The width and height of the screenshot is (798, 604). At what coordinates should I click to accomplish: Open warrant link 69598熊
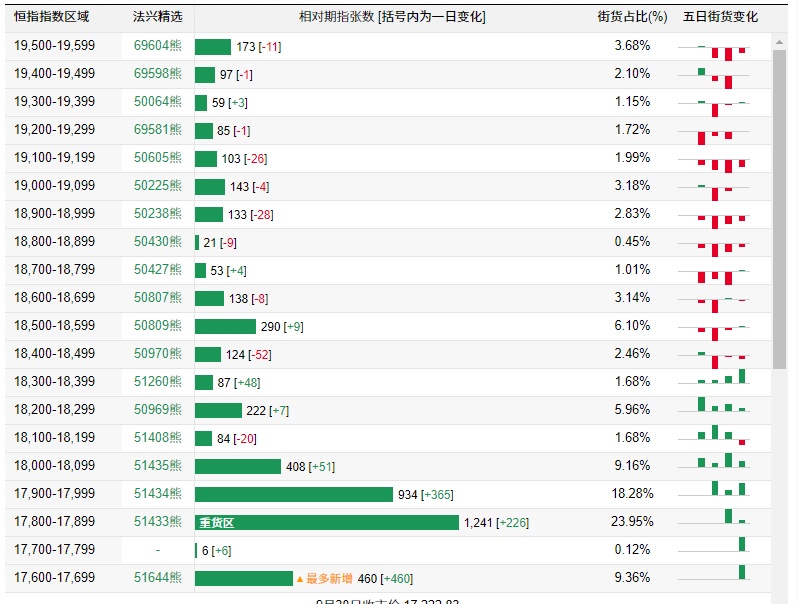pyautogui.click(x=158, y=74)
